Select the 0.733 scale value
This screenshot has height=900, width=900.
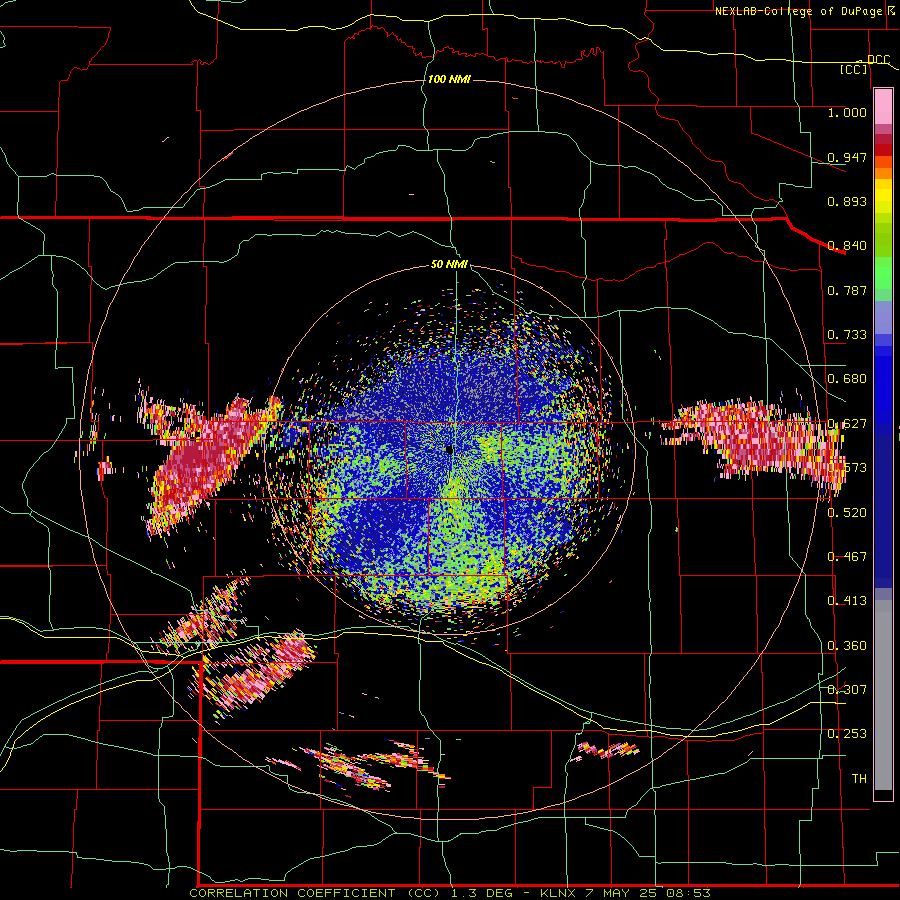(847, 335)
